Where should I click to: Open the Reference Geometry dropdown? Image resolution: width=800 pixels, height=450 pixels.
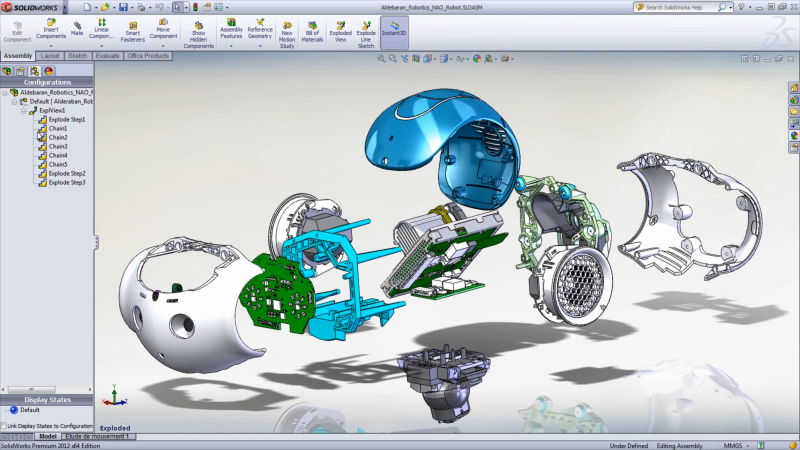pos(260,46)
